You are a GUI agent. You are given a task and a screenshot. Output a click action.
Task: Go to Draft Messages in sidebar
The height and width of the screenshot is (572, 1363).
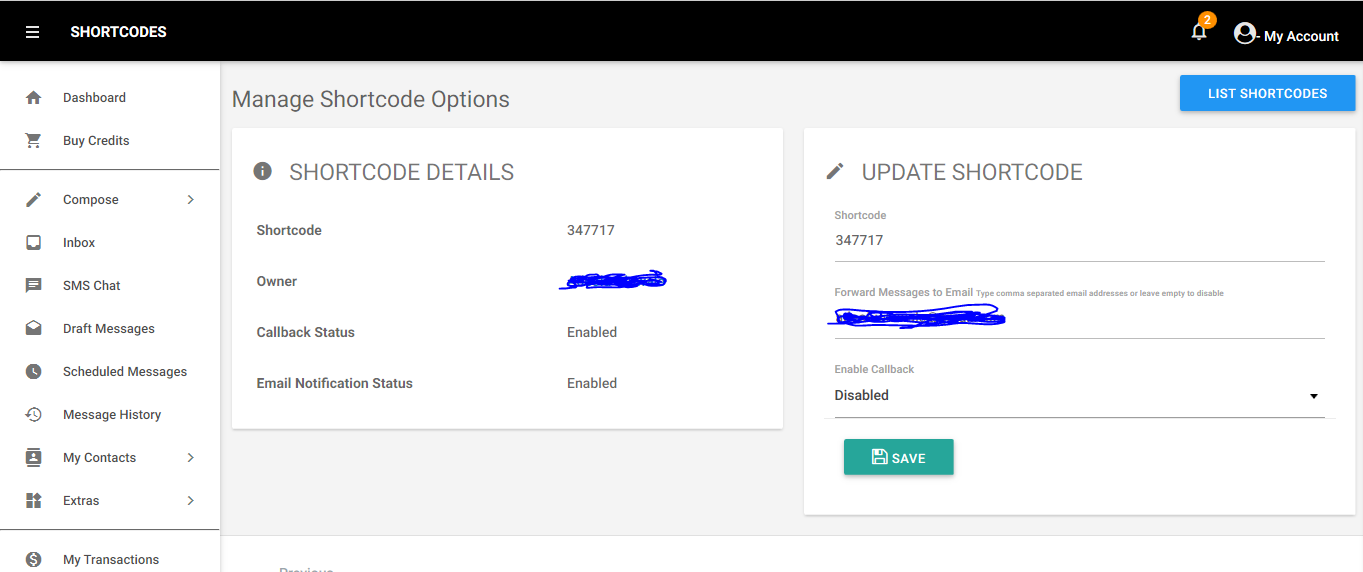110,329
